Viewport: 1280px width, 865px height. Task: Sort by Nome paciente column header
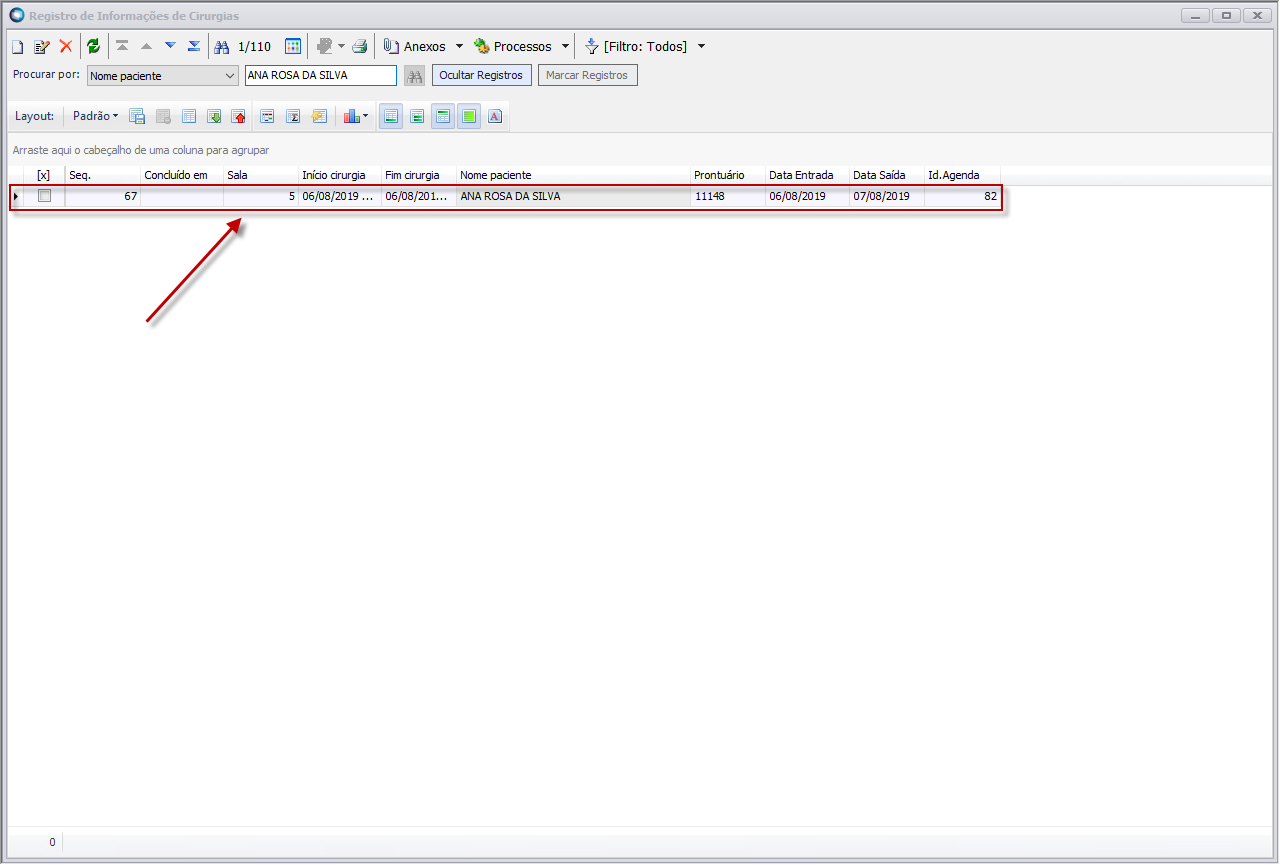tap(574, 175)
